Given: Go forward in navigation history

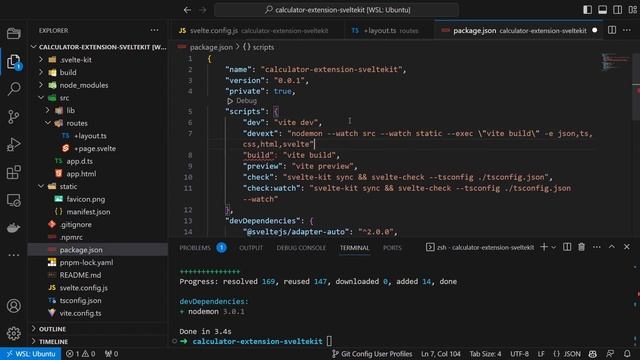Looking at the screenshot, I should pyautogui.click(x=202, y=10).
